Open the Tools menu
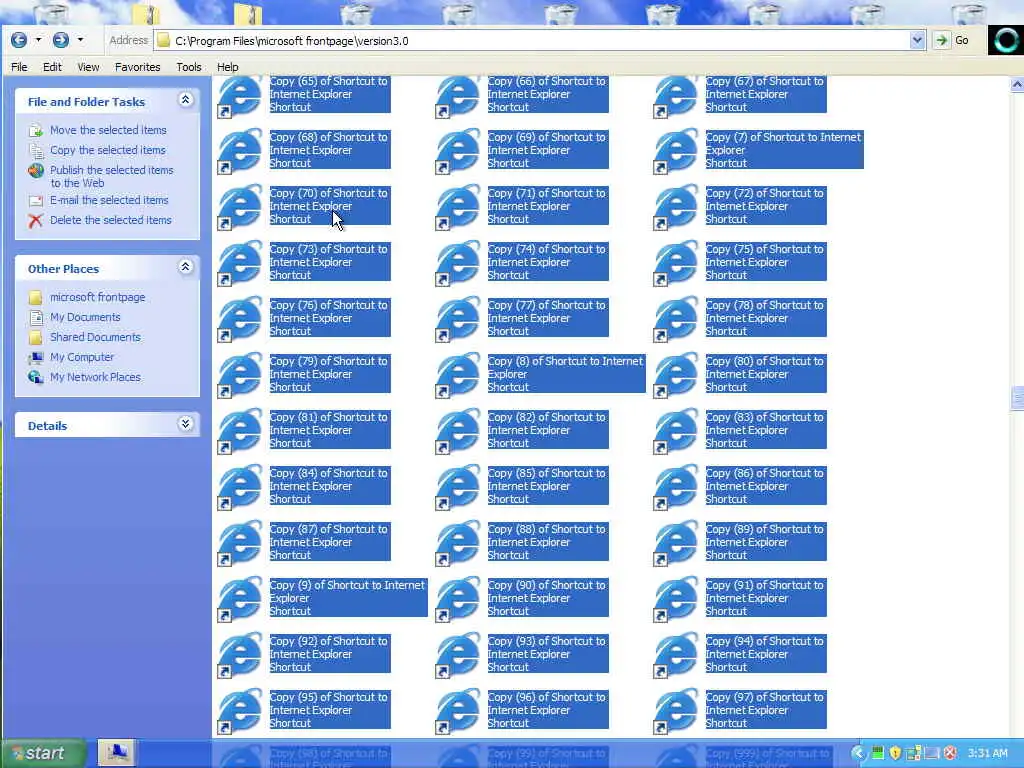 click(189, 67)
